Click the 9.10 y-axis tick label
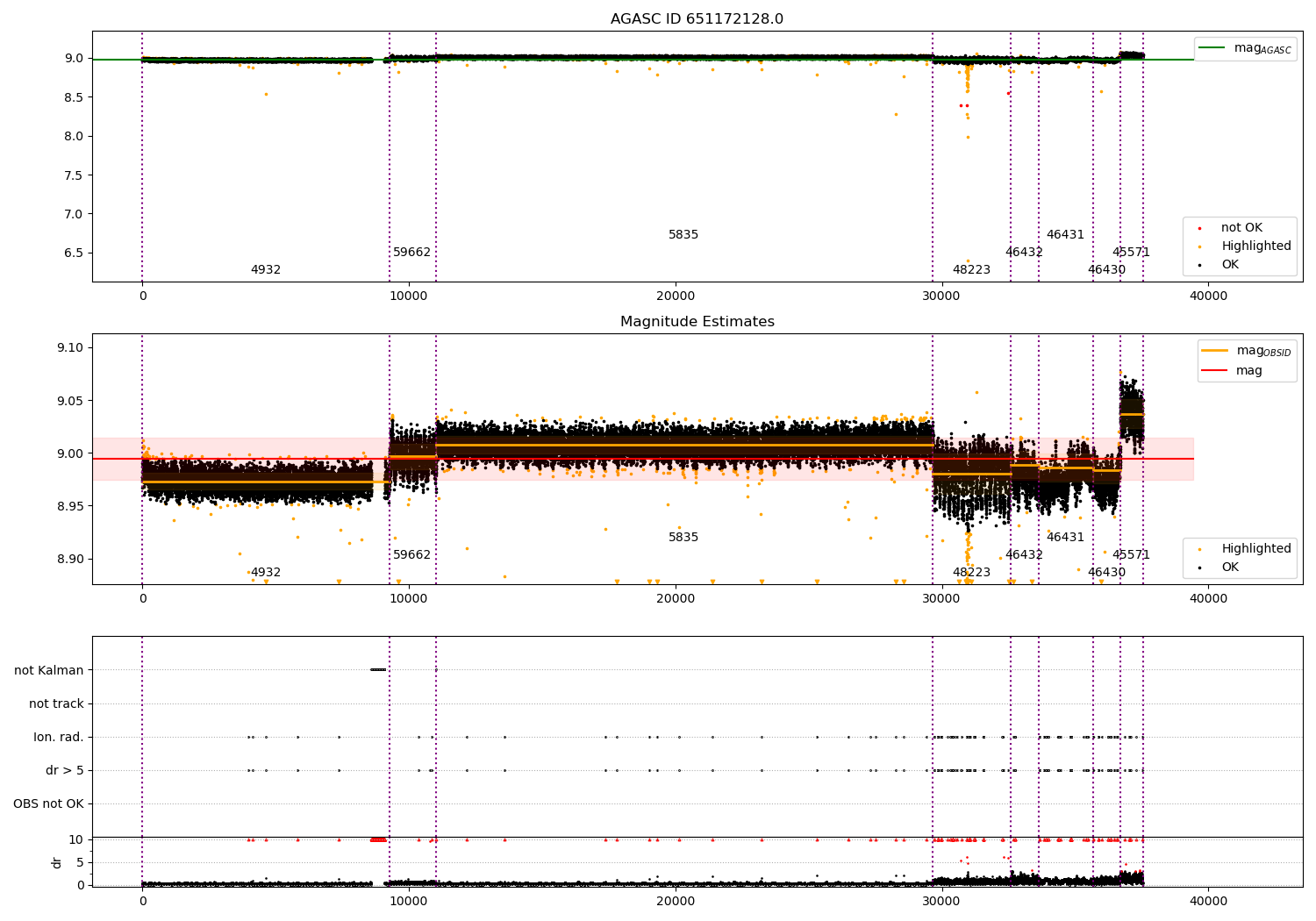This screenshot has height=921, width=1316. pos(70,348)
